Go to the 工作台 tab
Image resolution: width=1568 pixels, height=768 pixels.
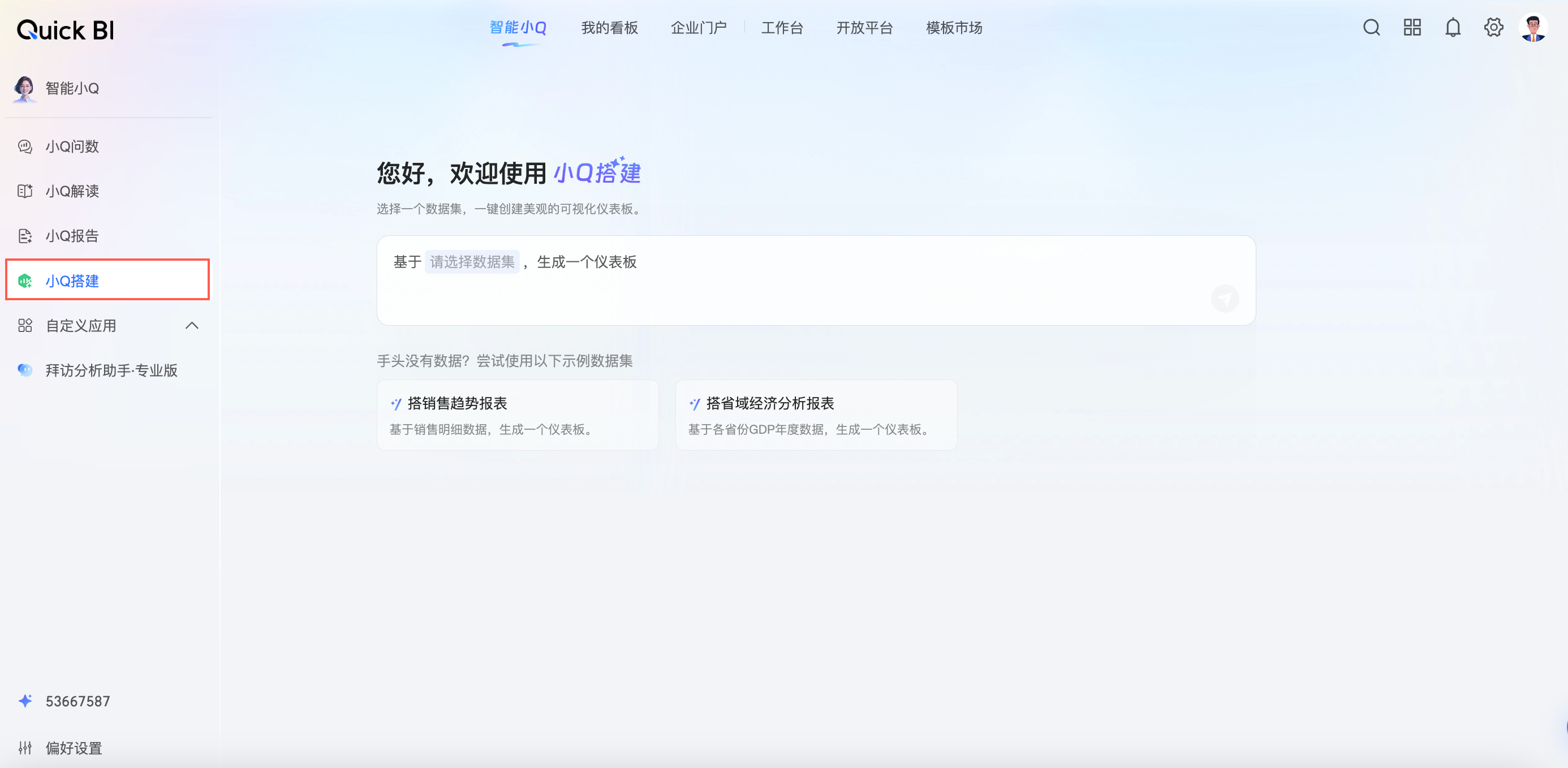click(782, 27)
